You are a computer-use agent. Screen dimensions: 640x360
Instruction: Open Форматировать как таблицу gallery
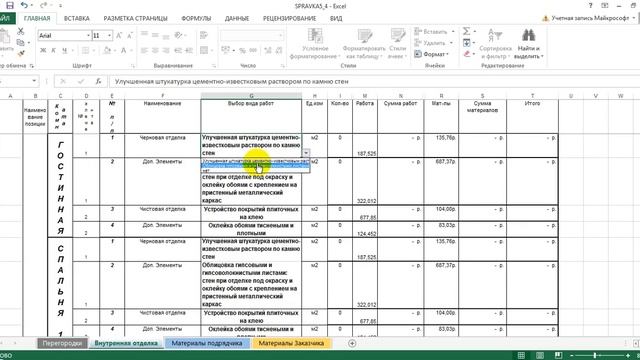click(364, 44)
